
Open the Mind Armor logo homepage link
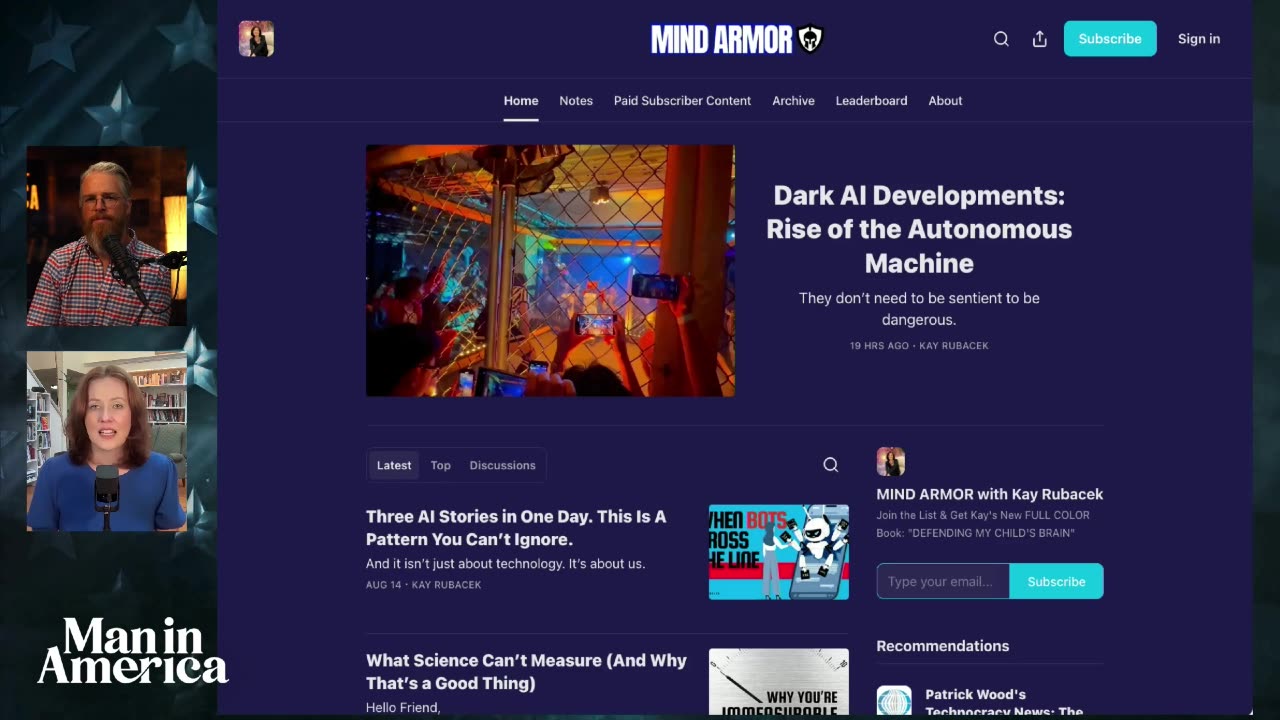tap(737, 39)
